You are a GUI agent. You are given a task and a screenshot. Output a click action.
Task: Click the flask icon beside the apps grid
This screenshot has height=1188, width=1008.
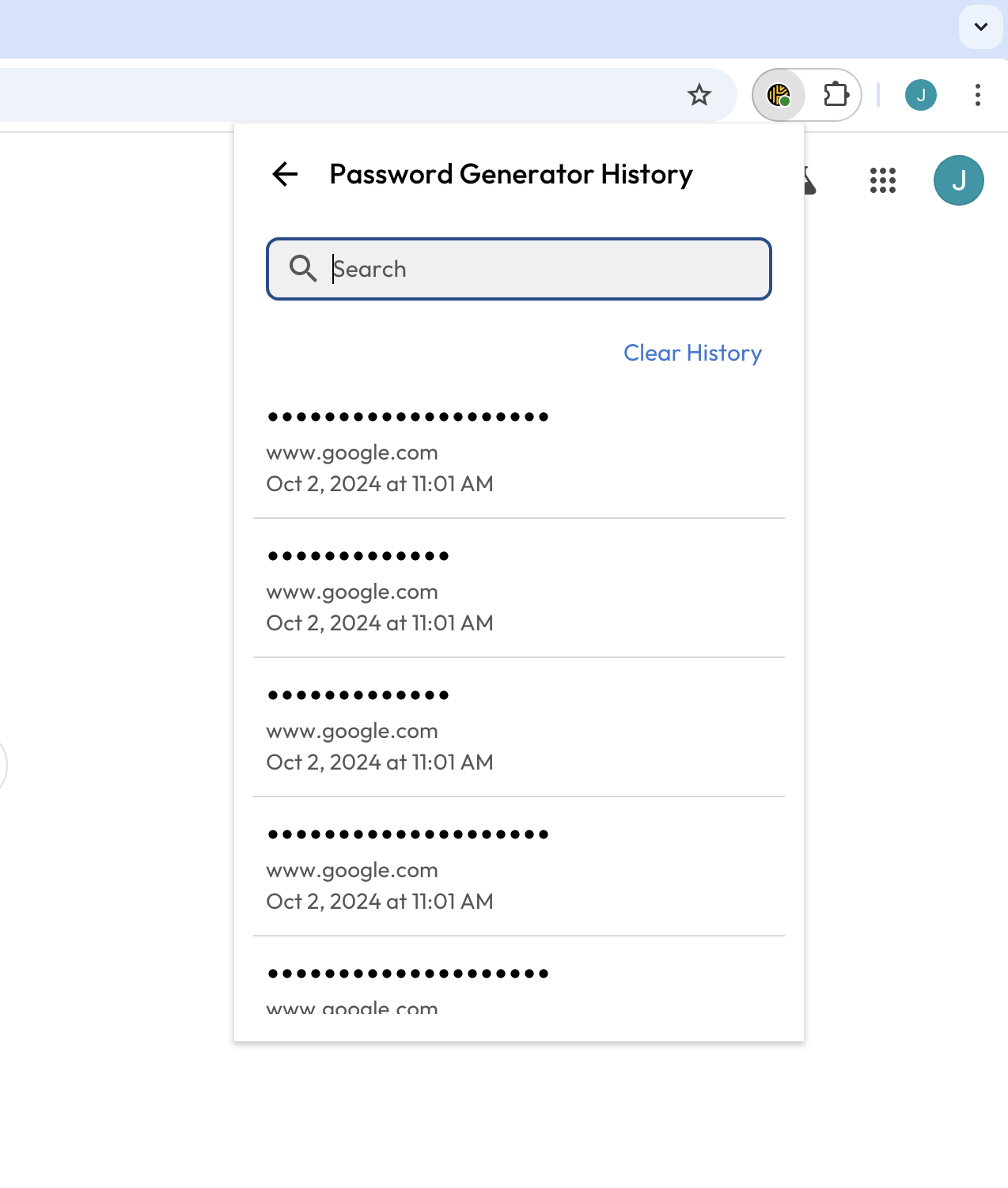809,182
